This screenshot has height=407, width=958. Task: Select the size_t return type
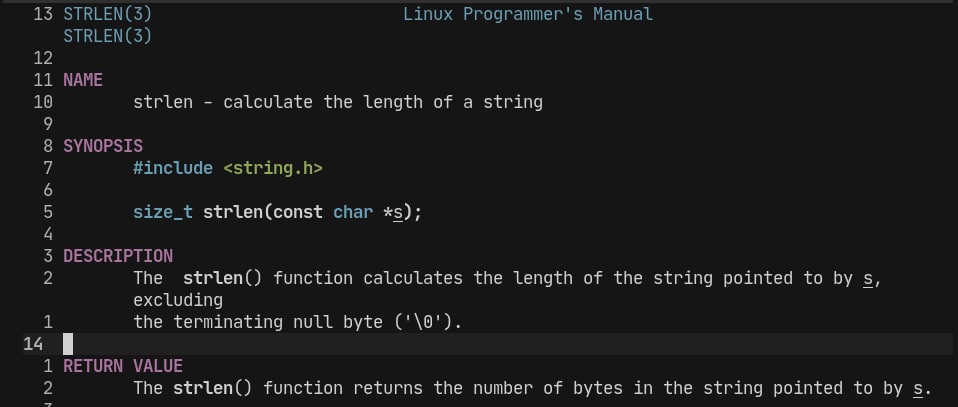163,212
